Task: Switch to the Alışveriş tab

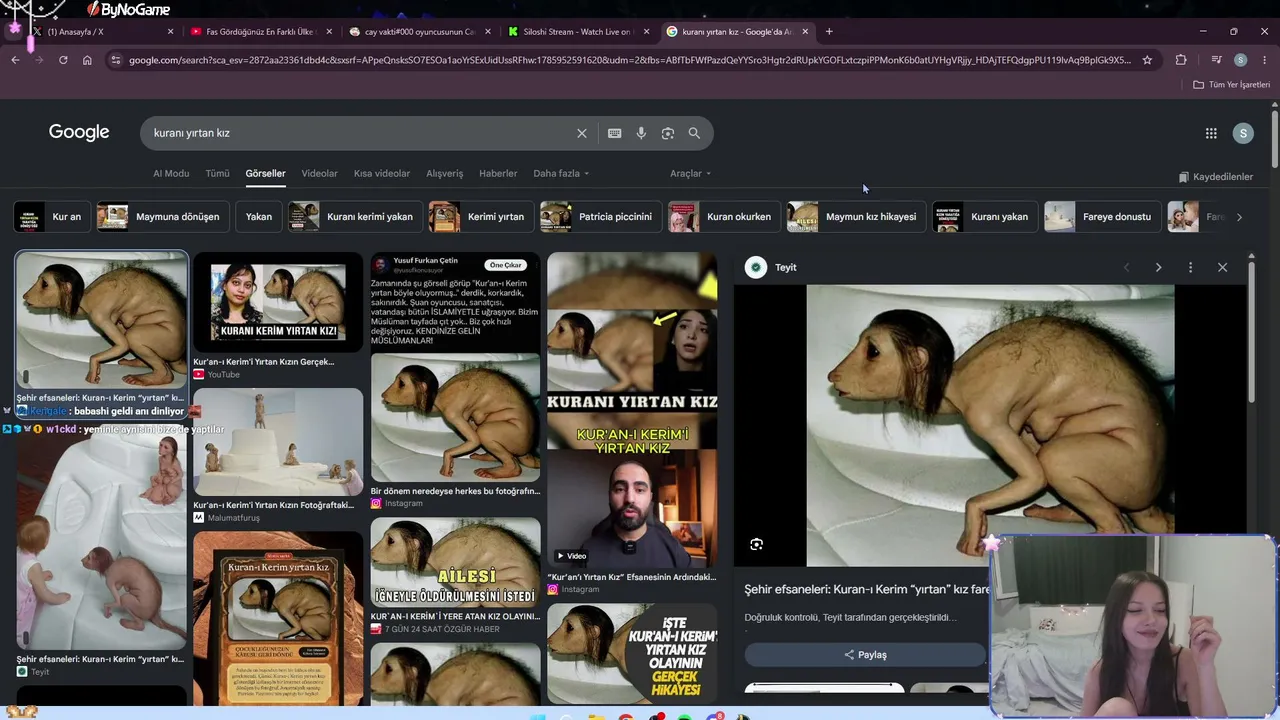Action: (445, 173)
